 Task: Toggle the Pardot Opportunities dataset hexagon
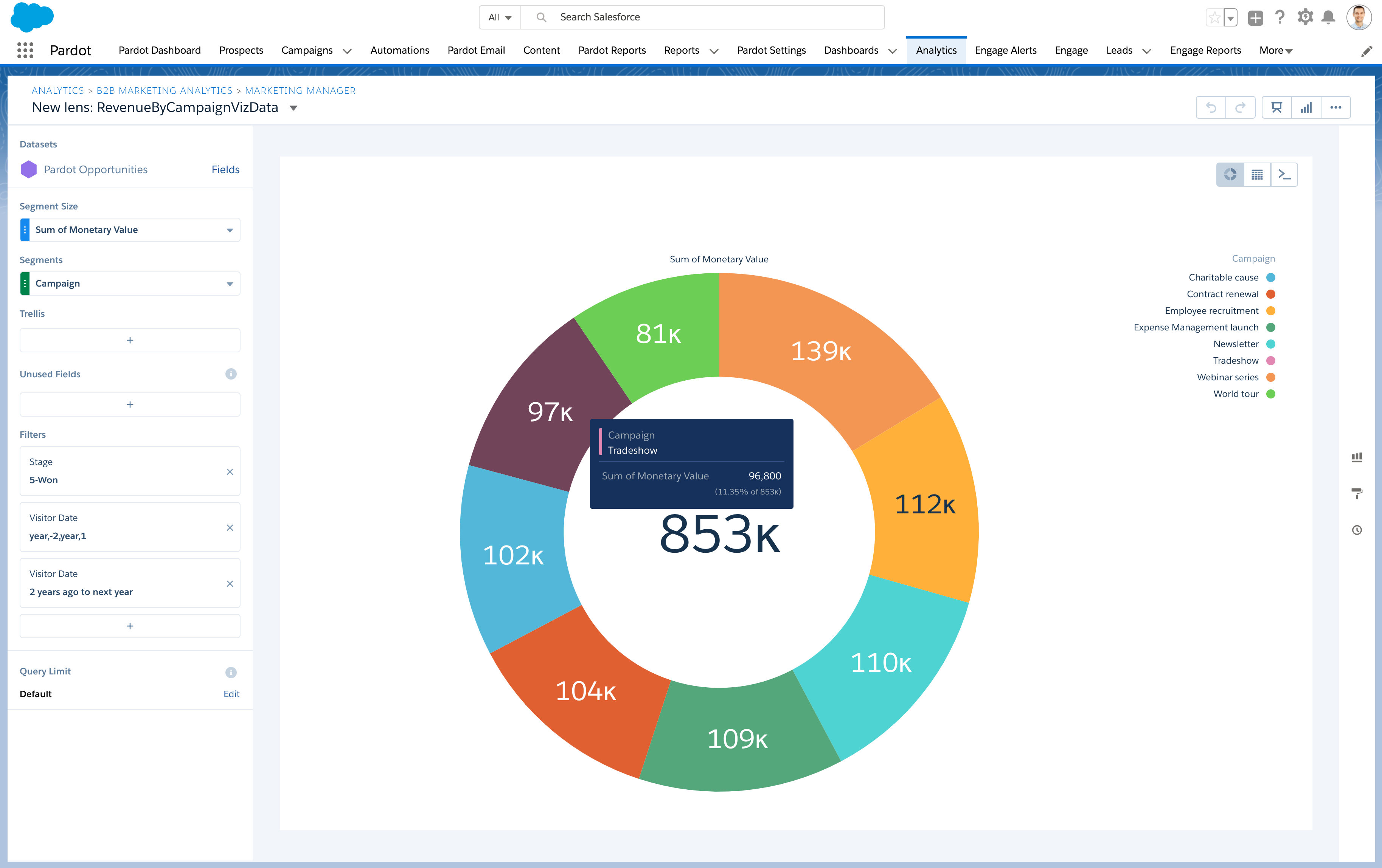[x=29, y=169]
